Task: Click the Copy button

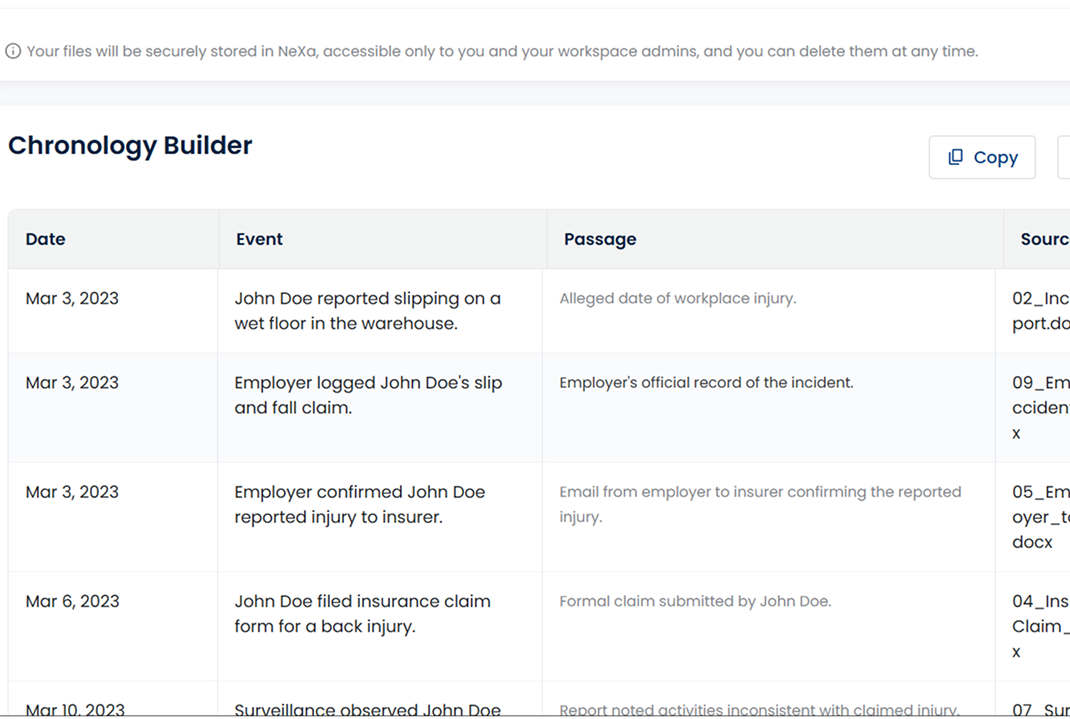Action: 982,157
